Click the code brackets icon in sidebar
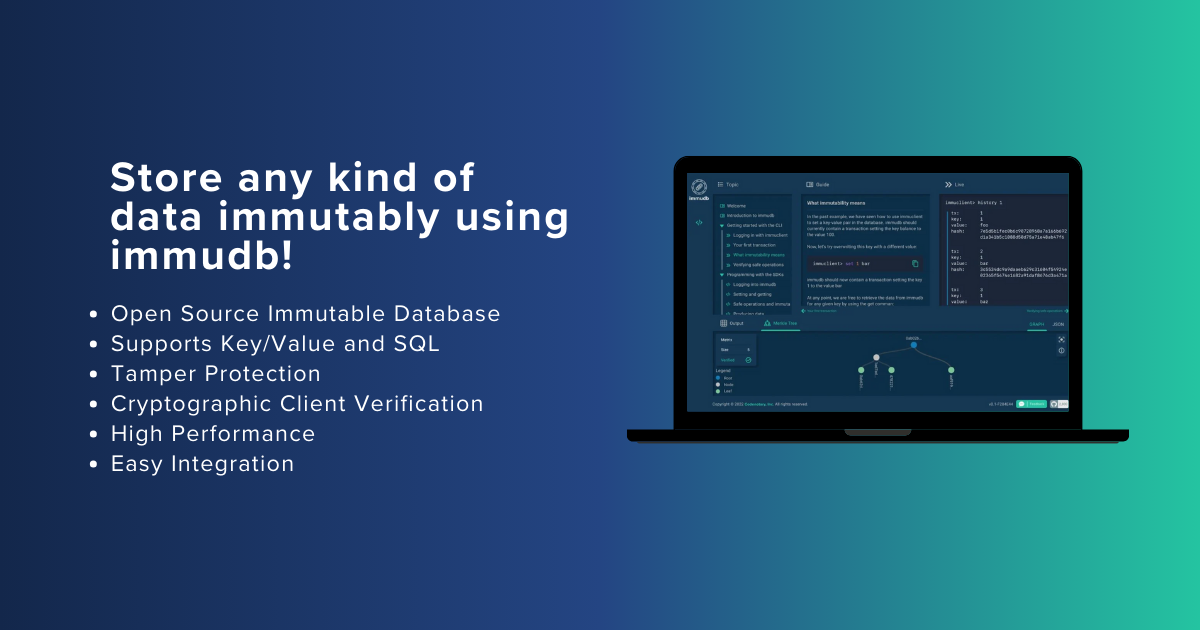Viewport: 1200px width, 630px height. 699,222
